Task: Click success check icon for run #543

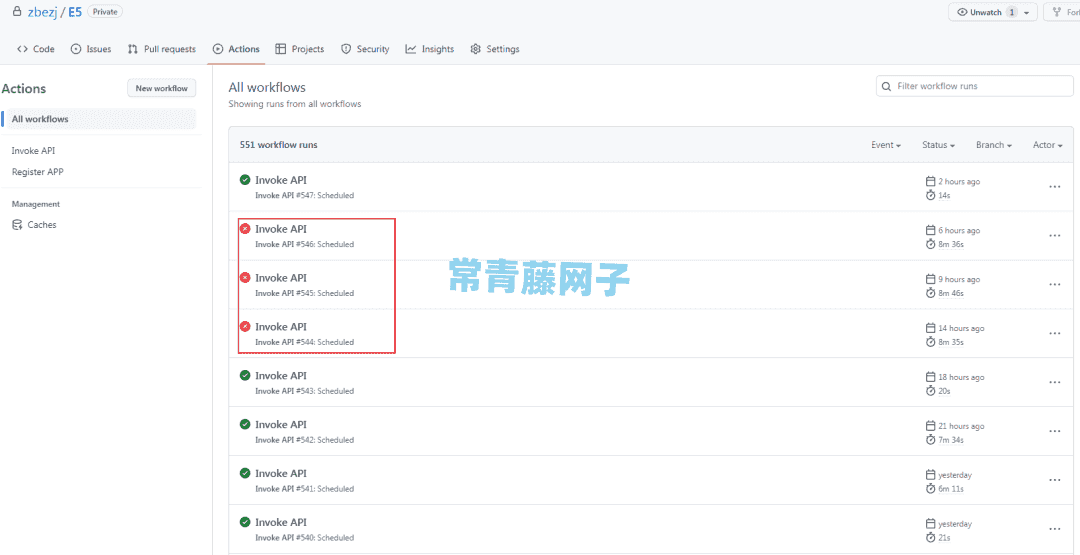Action: (x=245, y=375)
